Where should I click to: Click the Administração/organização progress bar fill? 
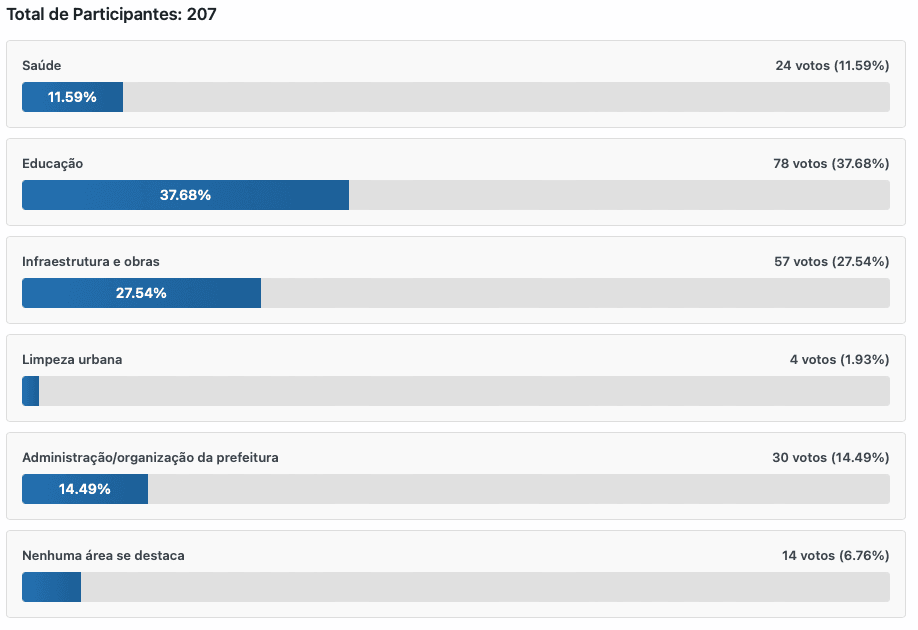click(x=85, y=489)
